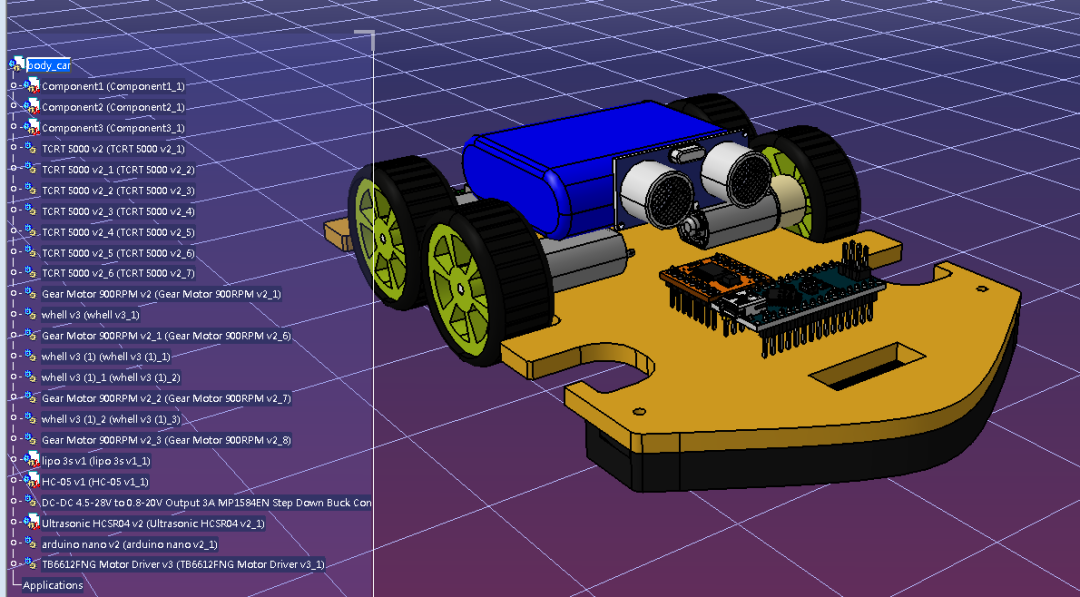
Task: Select TCRT 5000 v2 (TCRT 5000 v2_1)
Action: [x=113, y=149]
